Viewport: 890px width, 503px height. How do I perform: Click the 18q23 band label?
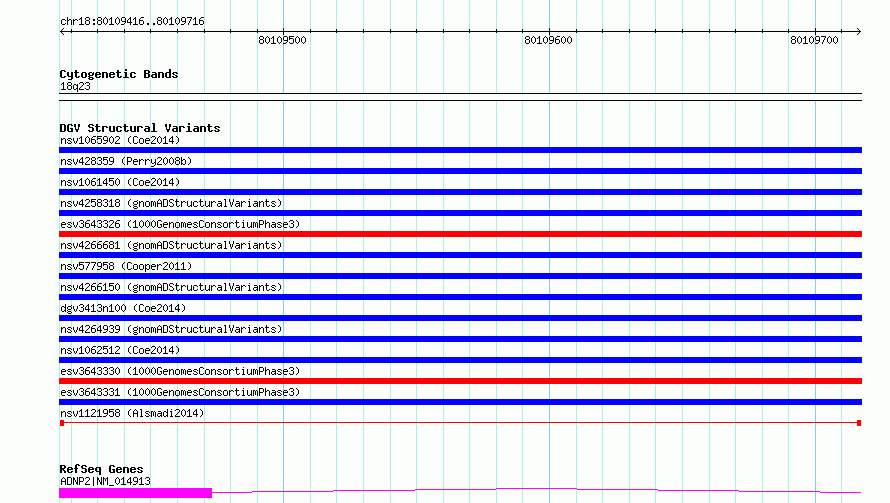coord(75,86)
